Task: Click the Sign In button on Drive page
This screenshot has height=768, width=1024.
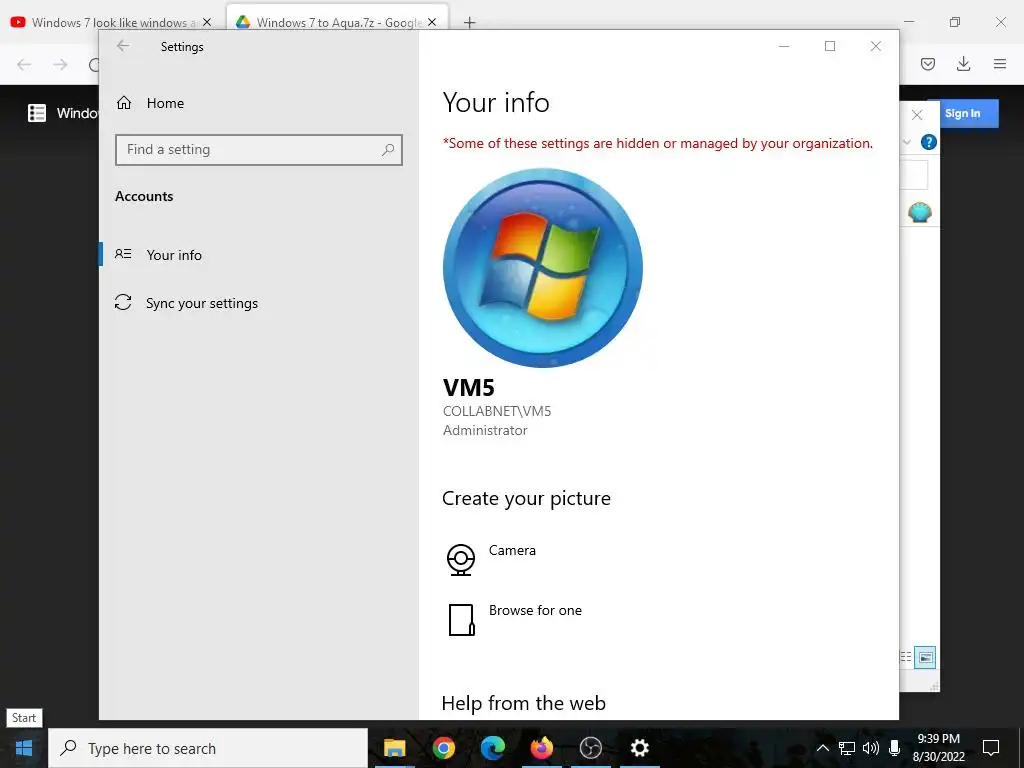Action: point(963,114)
